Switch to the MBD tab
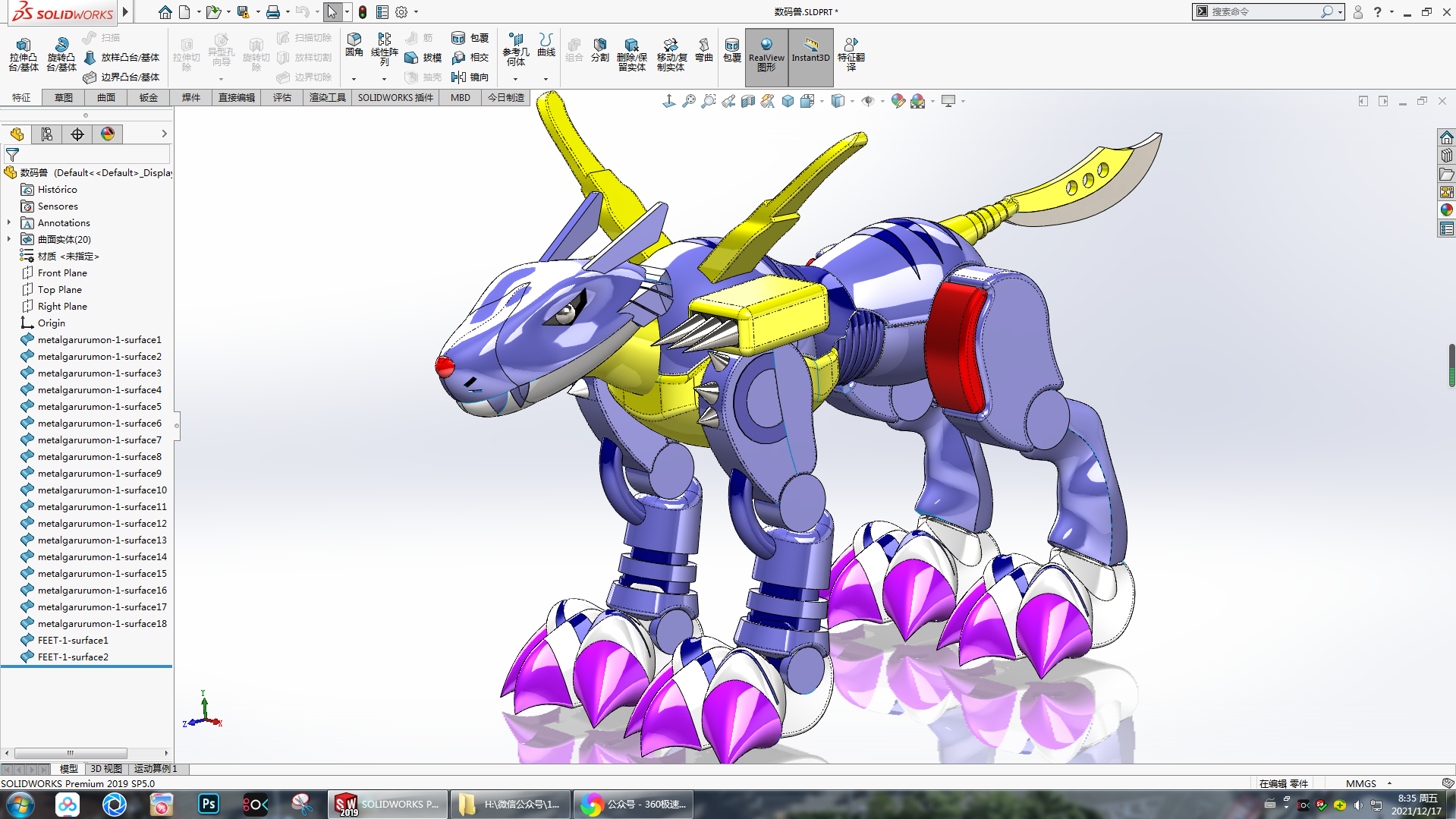This screenshot has width=1456, height=819. click(x=461, y=98)
